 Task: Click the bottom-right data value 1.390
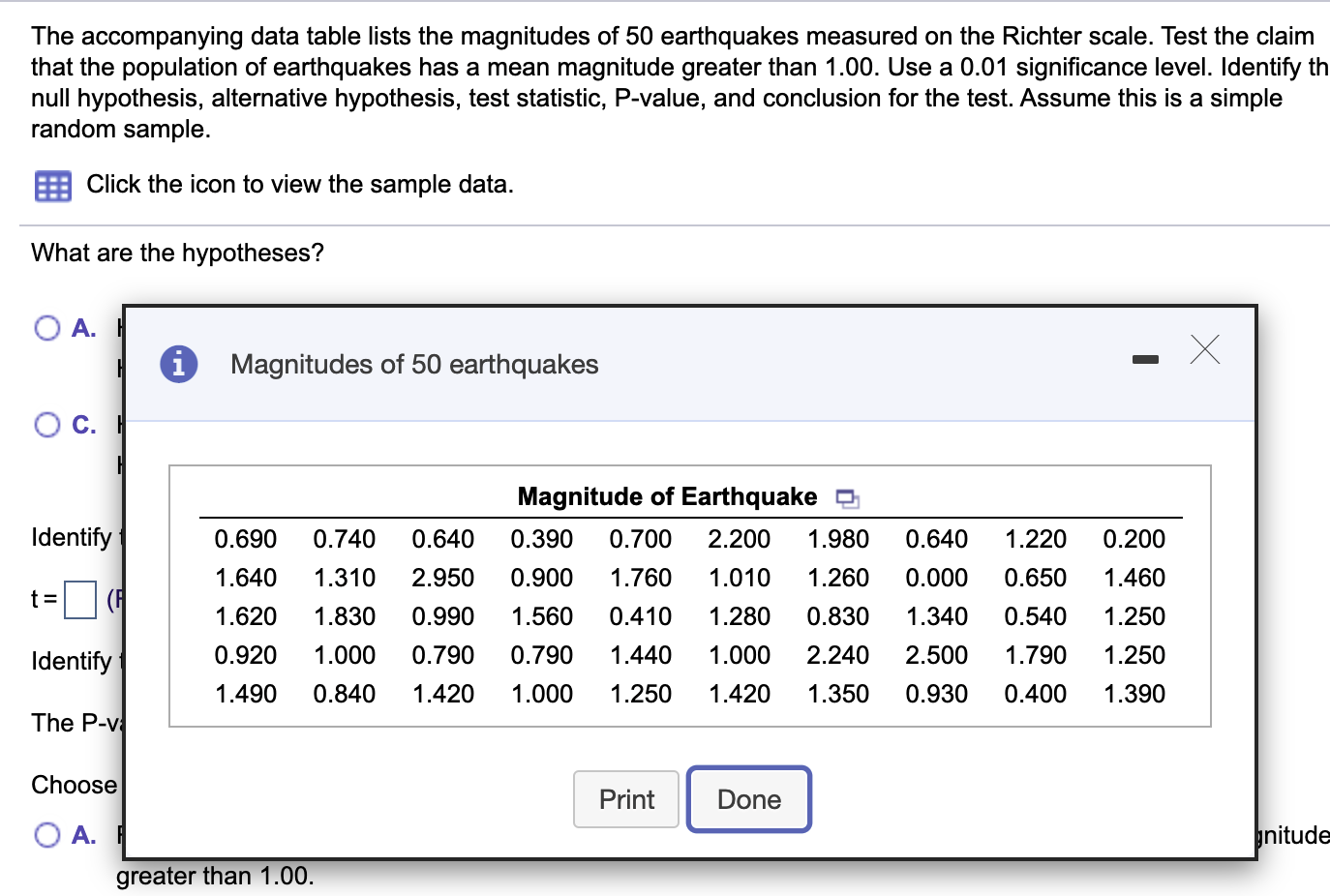tap(1134, 694)
